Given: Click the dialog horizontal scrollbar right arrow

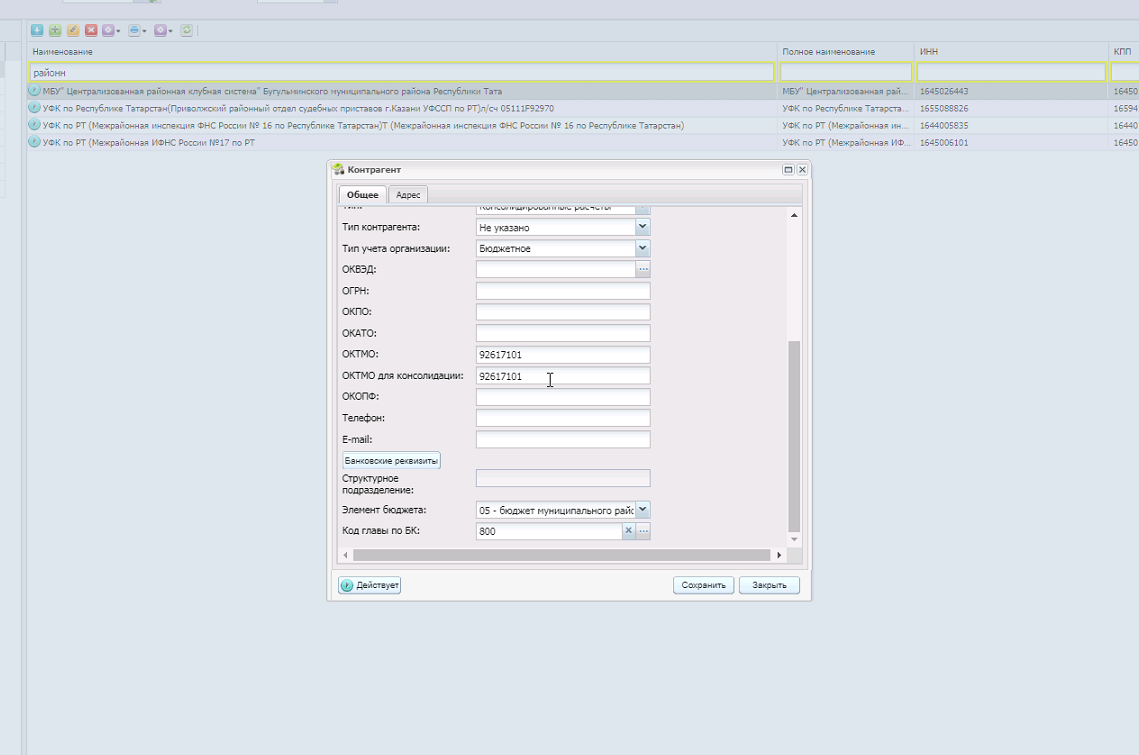Looking at the screenshot, I should 779,555.
